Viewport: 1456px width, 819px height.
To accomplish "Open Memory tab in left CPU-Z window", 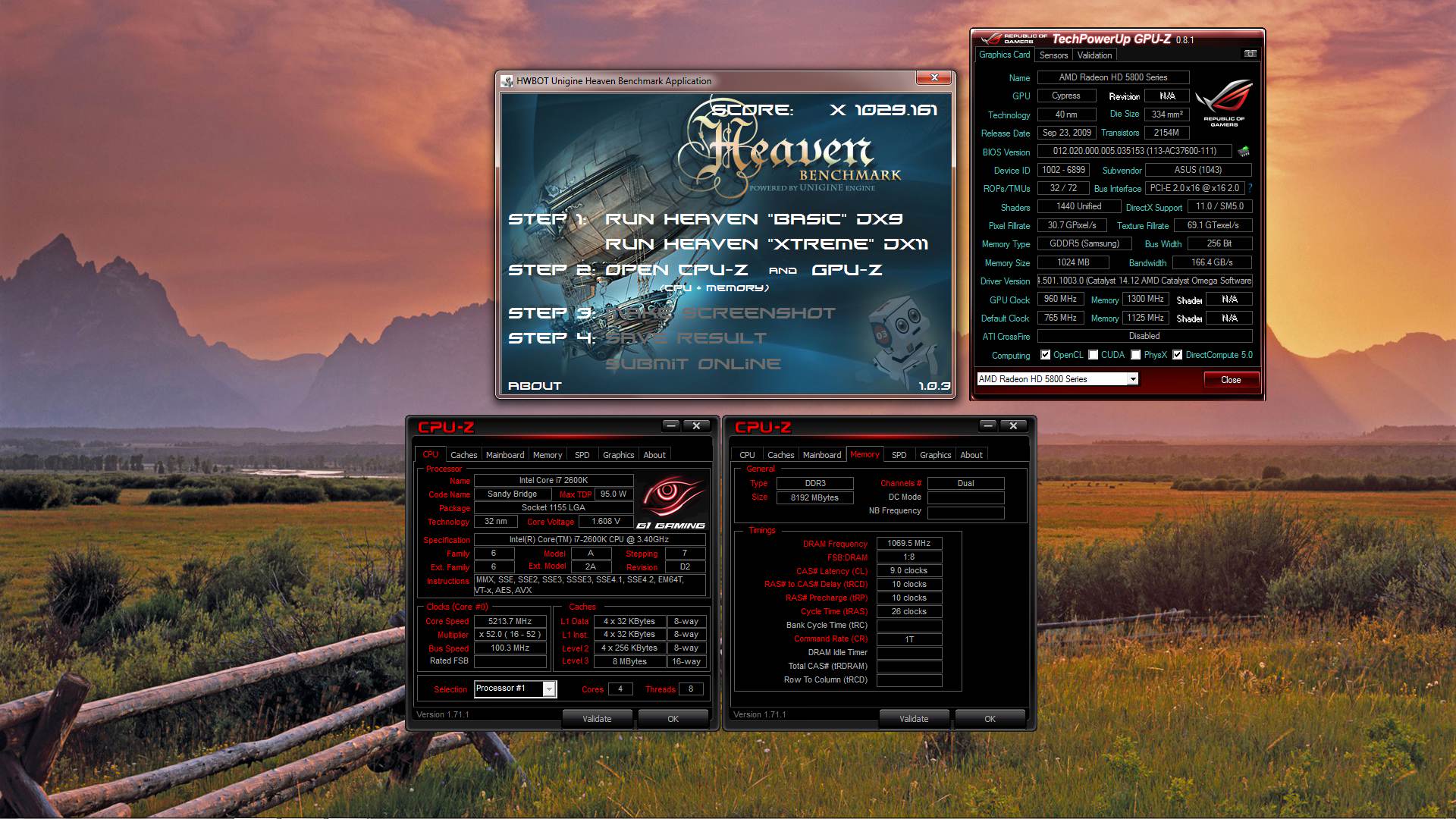I will (x=548, y=455).
